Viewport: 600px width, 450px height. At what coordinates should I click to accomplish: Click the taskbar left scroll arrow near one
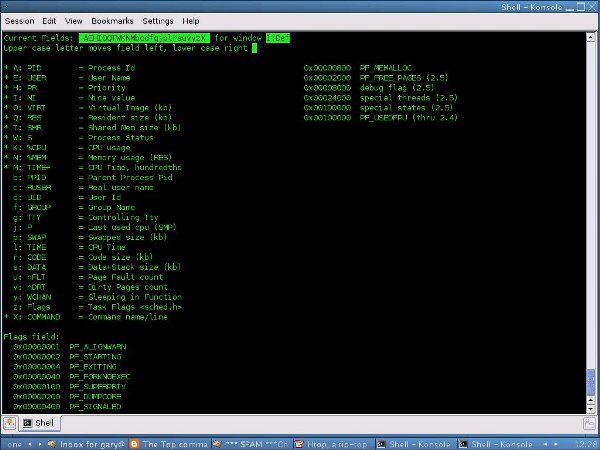coord(30,444)
